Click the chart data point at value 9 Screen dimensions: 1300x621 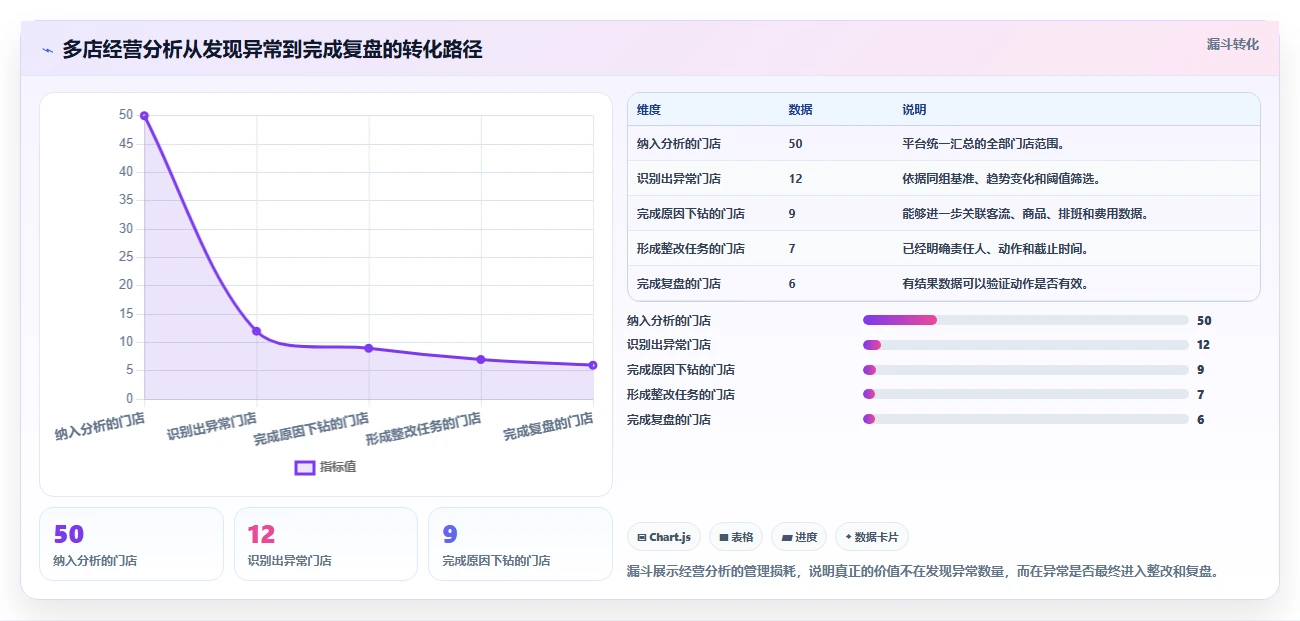(369, 348)
